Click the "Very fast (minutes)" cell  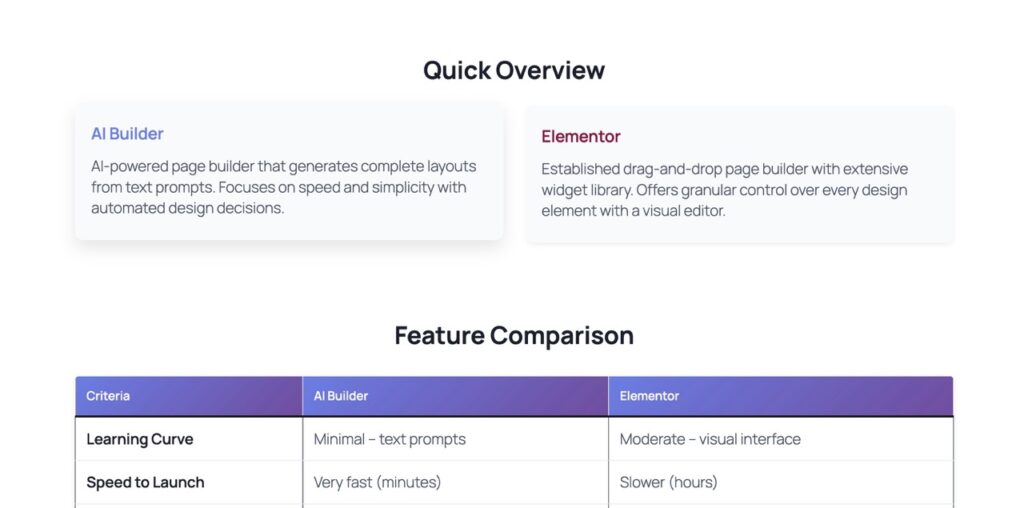[377, 482]
